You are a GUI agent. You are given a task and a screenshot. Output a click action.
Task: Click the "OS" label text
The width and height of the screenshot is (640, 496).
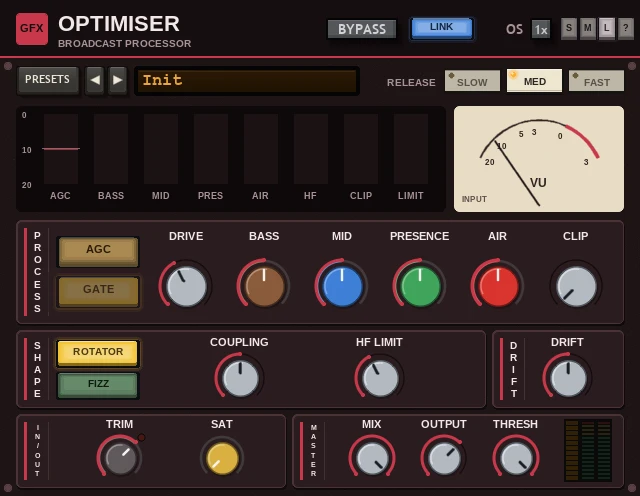514,29
